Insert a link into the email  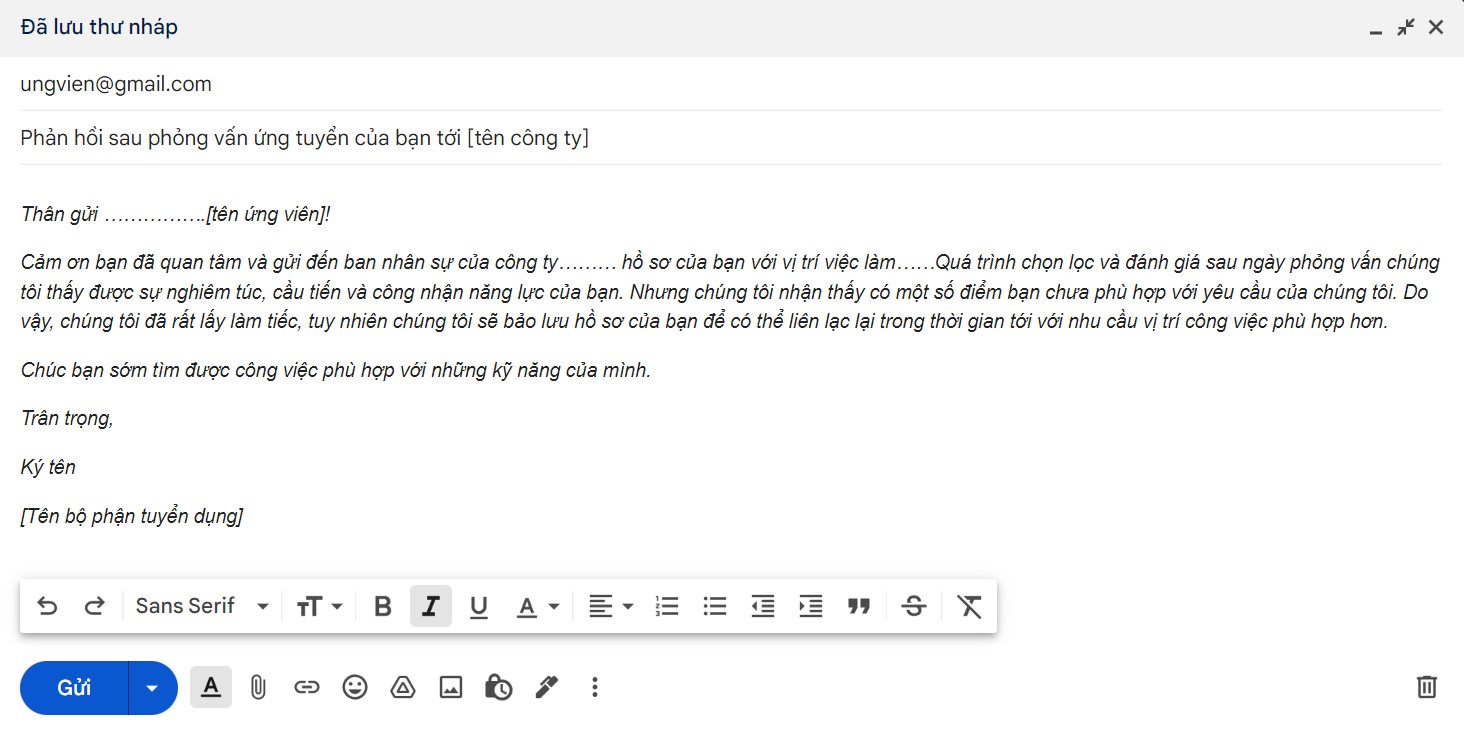(x=306, y=687)
